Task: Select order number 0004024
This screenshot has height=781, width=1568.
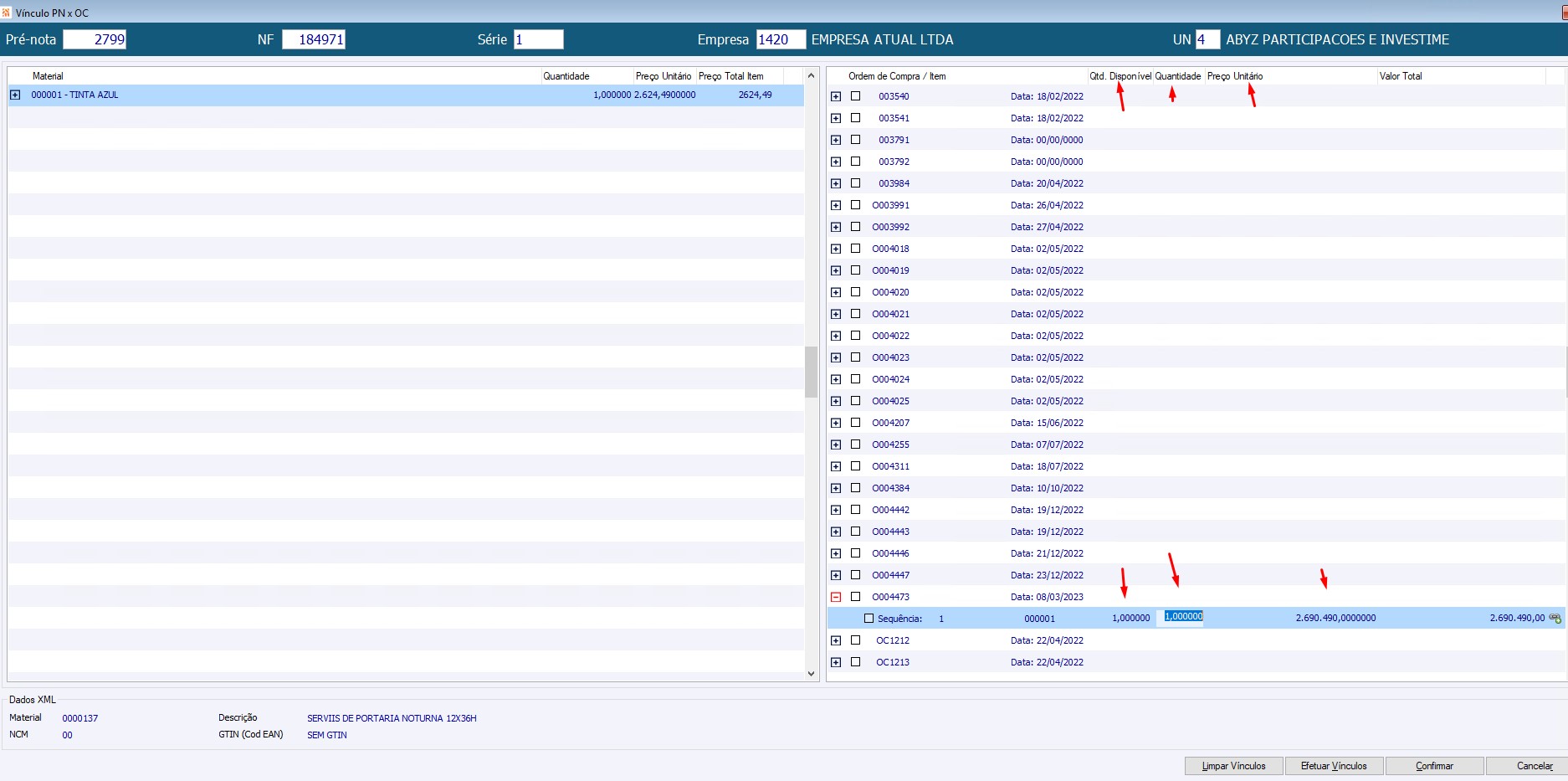Action: pyautogui.click(x=890, y=379)
